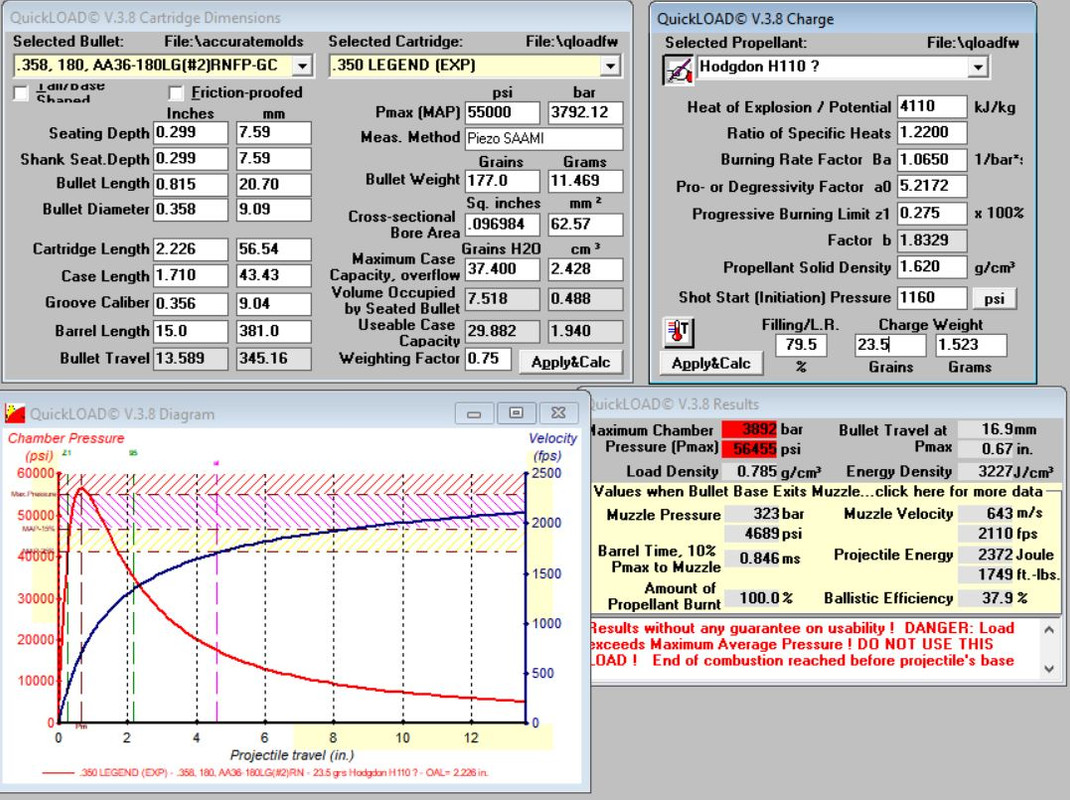Edit Bullet Length mm field 20.70

274,184
